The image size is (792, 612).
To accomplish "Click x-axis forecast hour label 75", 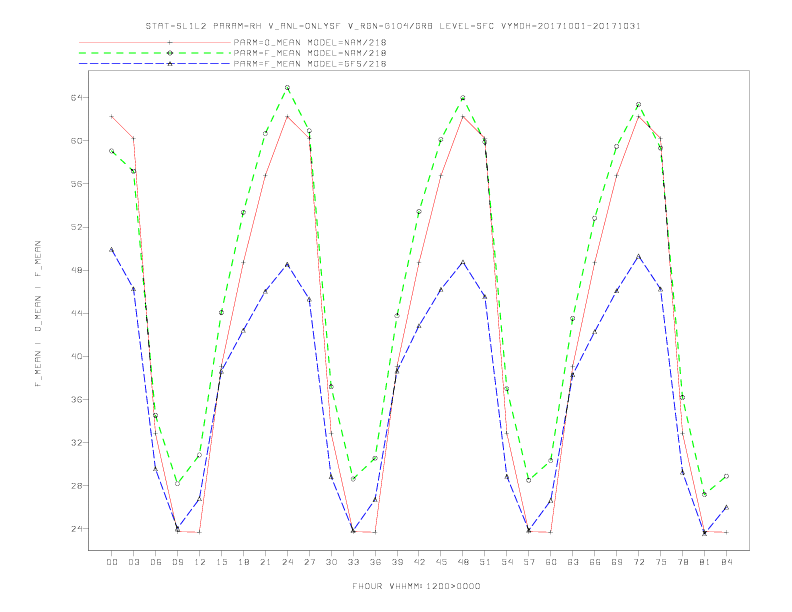I will (x=661, y=562).
